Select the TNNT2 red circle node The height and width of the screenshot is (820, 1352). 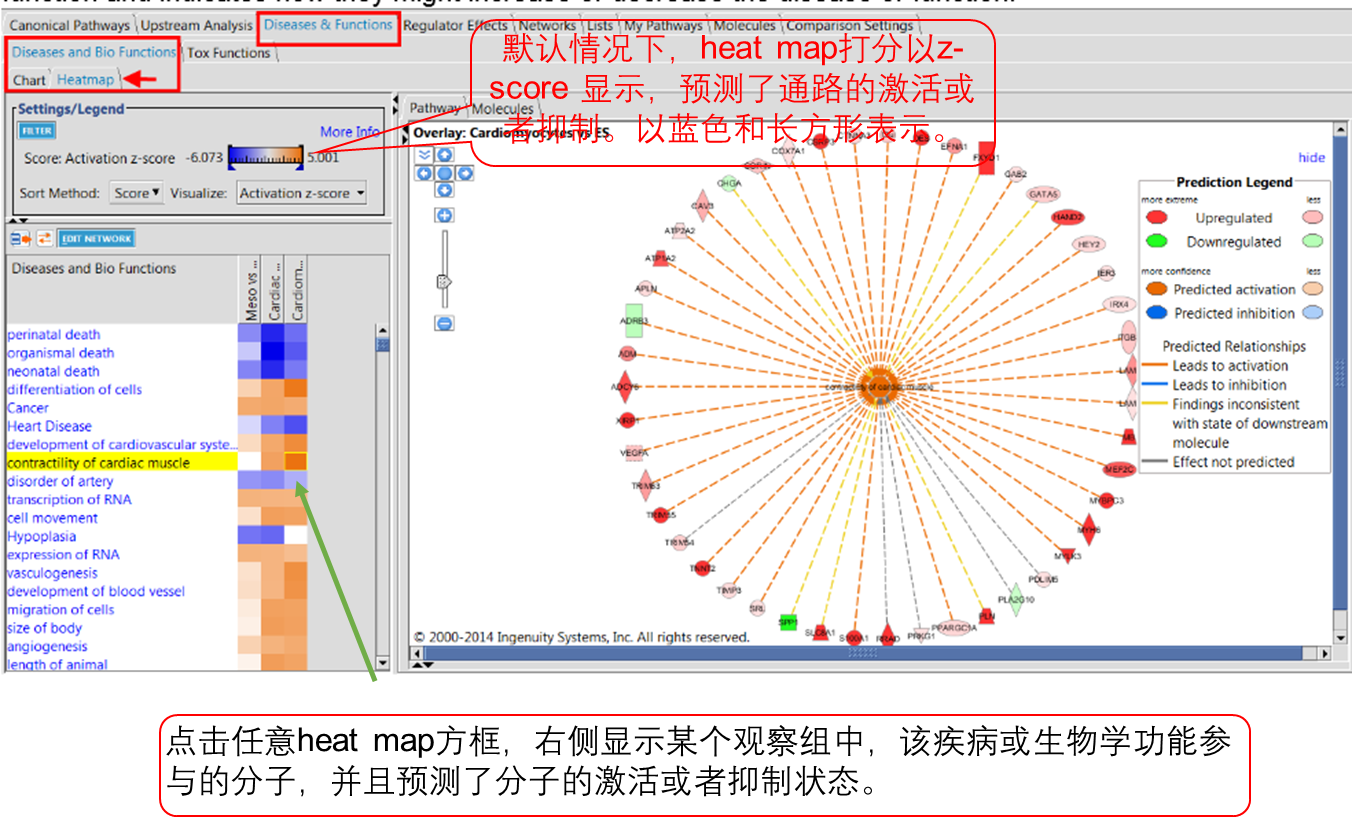pyautogui.click(x=702, y=567)
